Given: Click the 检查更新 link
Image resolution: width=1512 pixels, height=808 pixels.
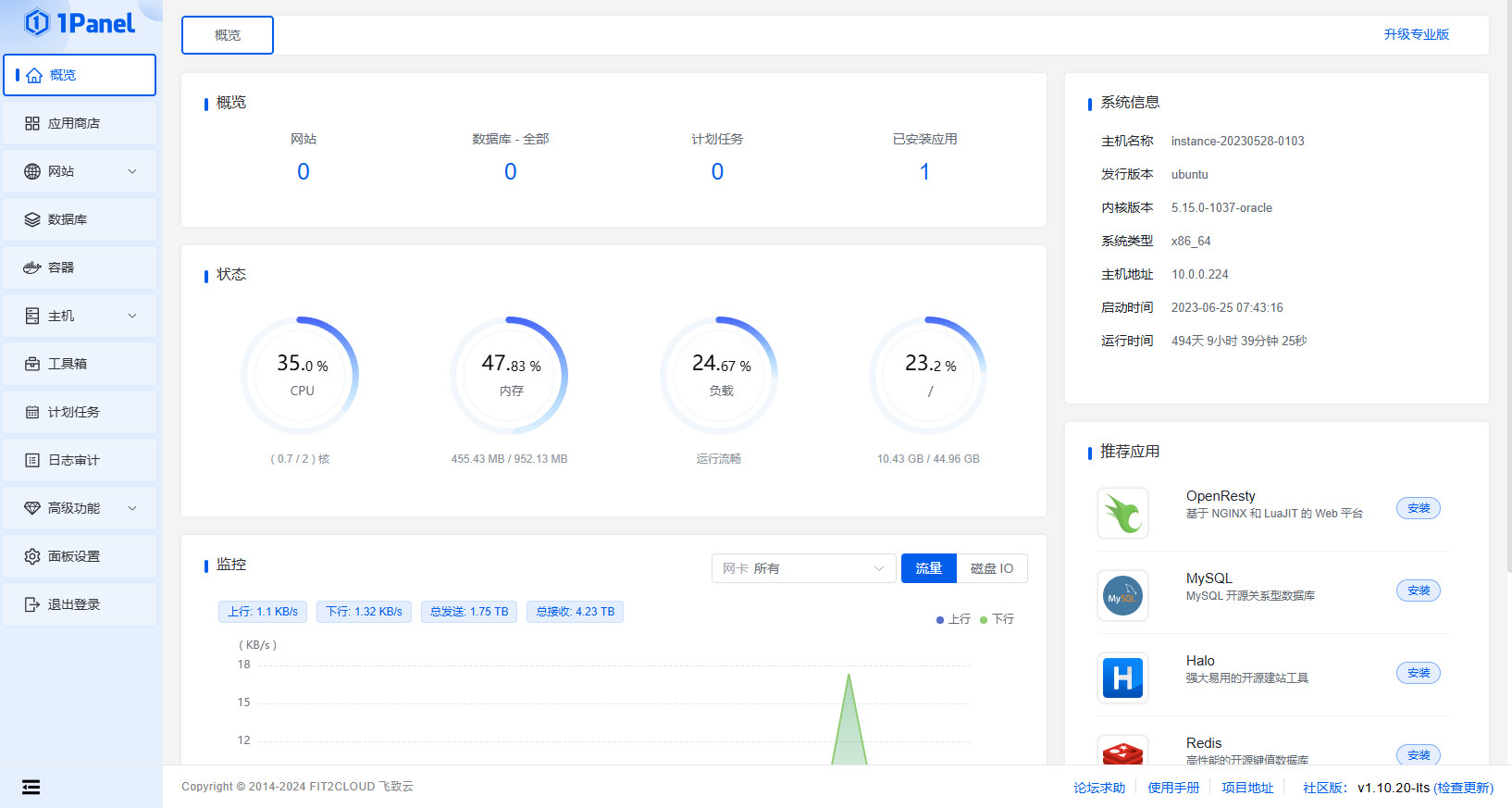Looking at the screenshot, I should pyautogui.click(x=1463, y=788).
